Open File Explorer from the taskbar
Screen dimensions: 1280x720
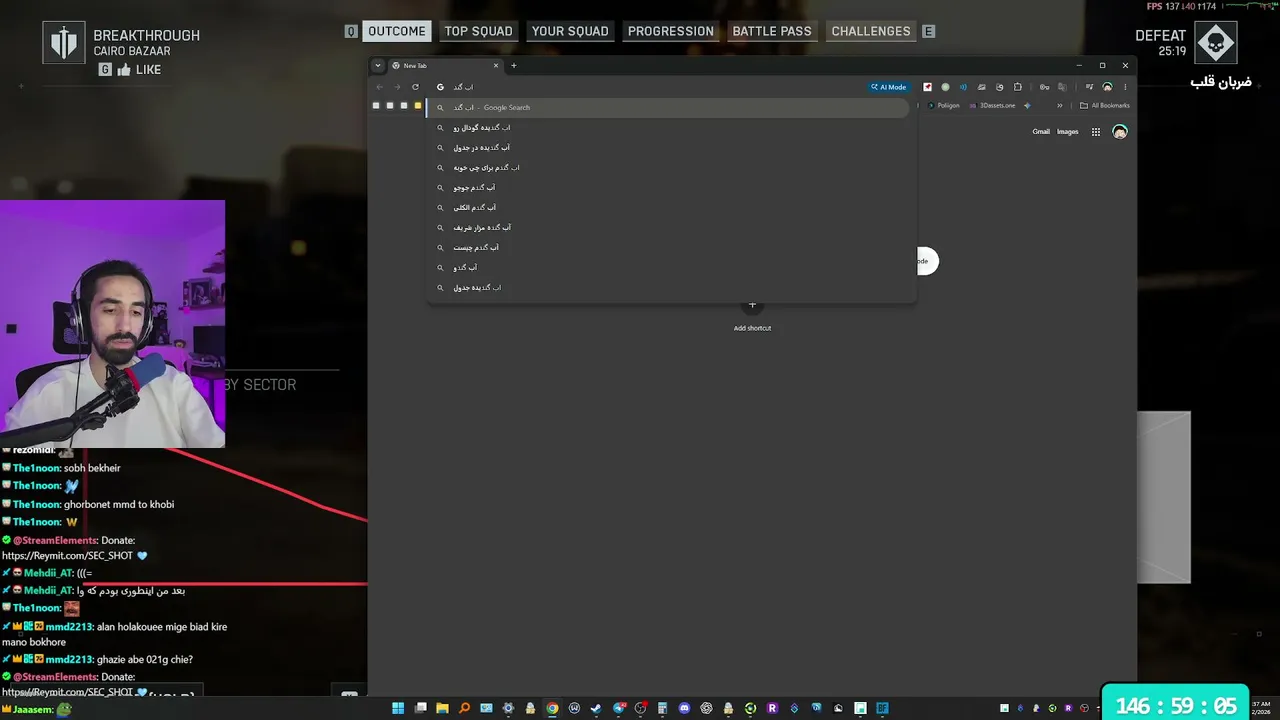click(442, 709)
